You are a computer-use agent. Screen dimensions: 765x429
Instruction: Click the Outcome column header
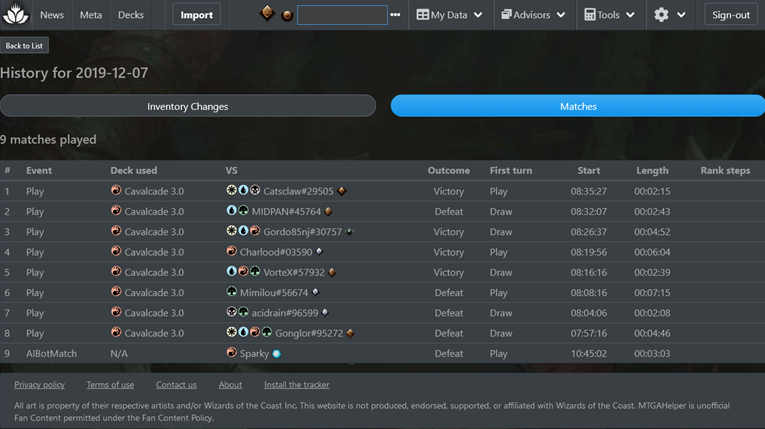point(449,170)
